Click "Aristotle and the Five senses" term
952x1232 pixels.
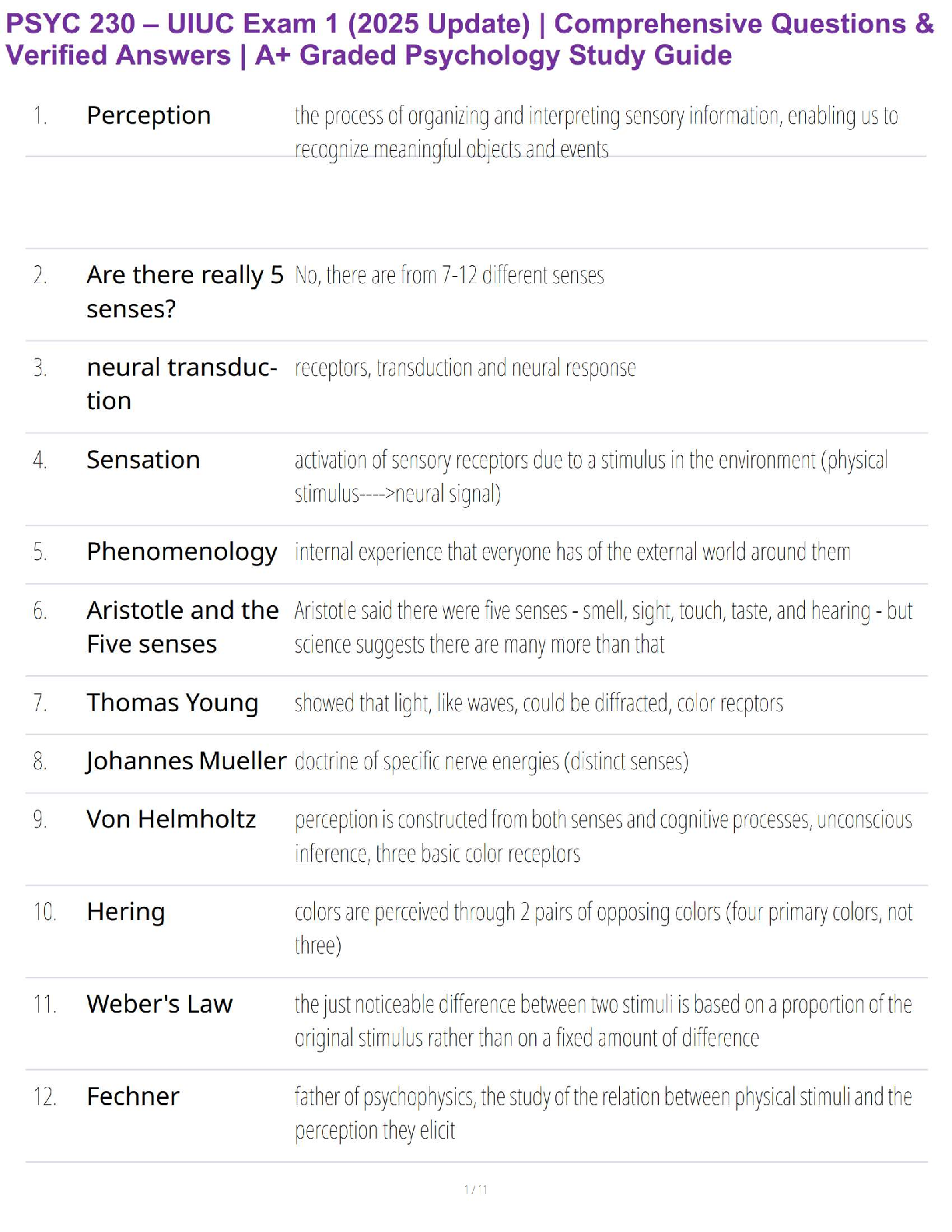(x=182, y=627)
